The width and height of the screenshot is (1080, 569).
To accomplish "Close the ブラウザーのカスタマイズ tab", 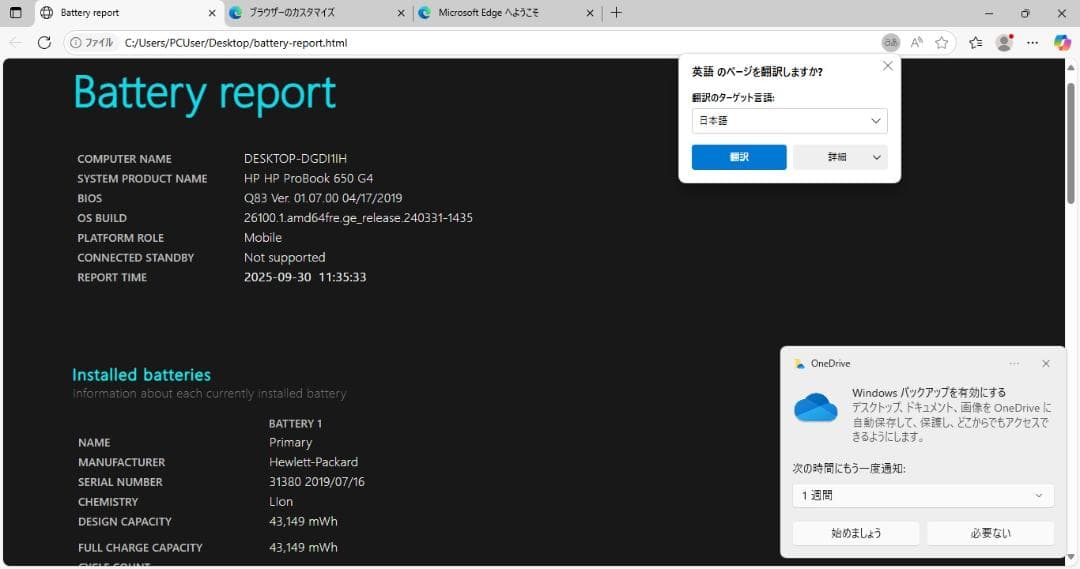I will pyautogui.click(x=402, y=13).
